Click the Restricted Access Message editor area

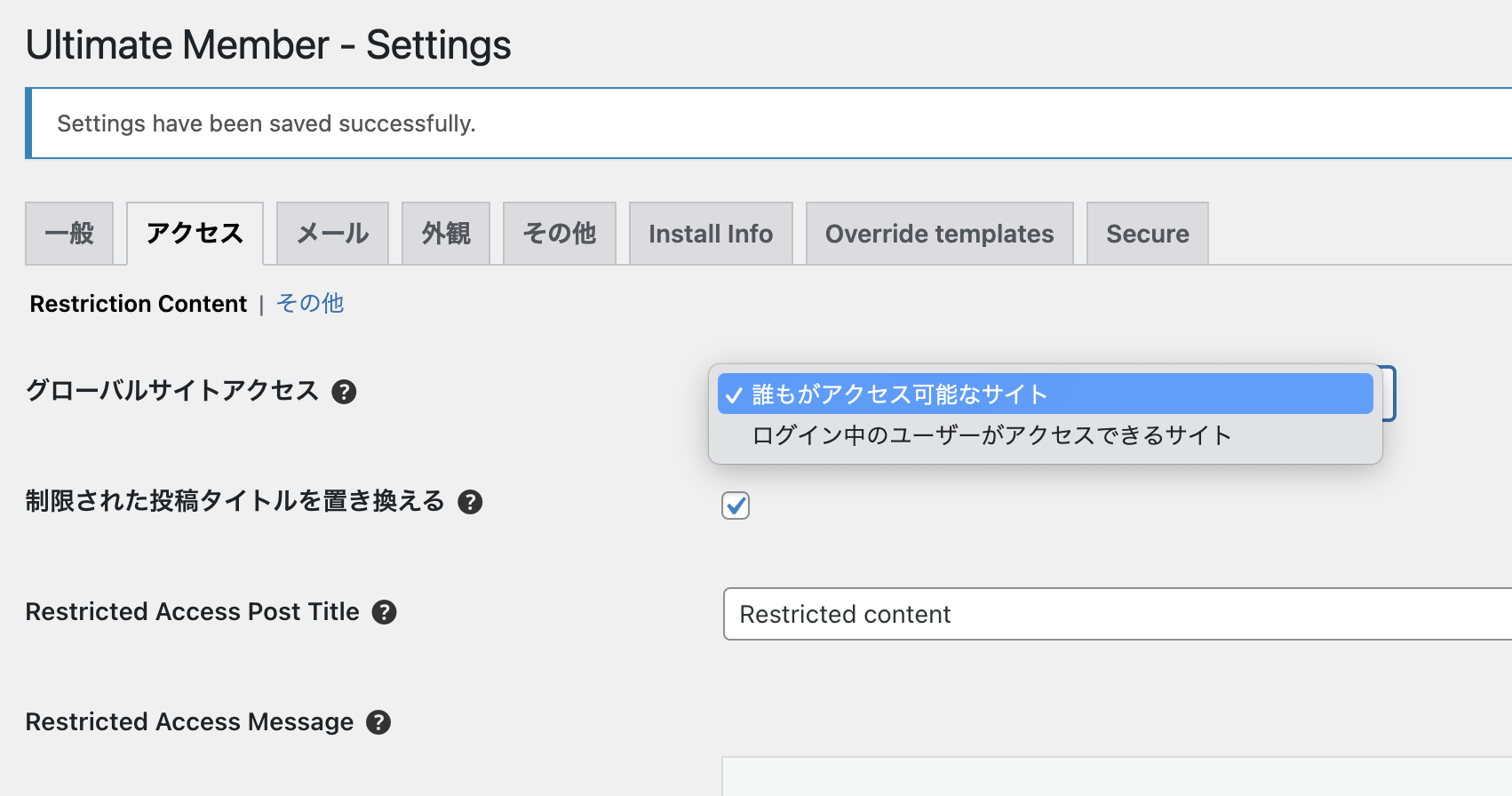point(1118,776)
